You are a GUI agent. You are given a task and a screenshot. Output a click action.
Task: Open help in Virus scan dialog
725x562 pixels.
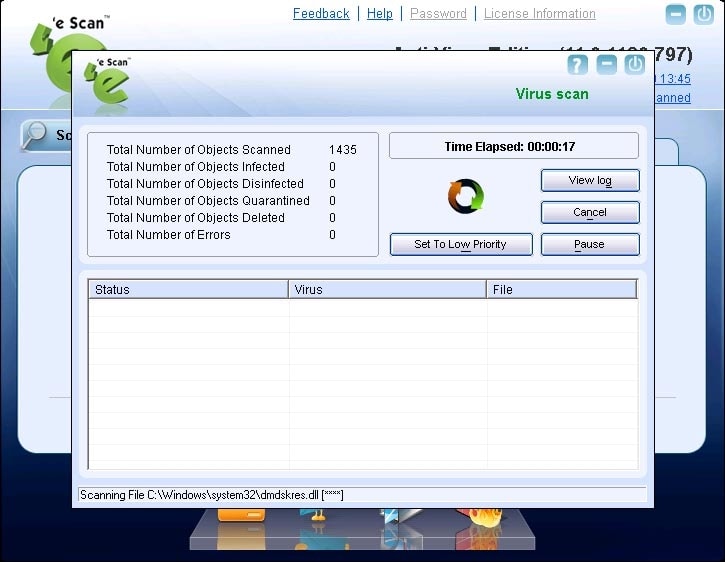coord(577,65)
